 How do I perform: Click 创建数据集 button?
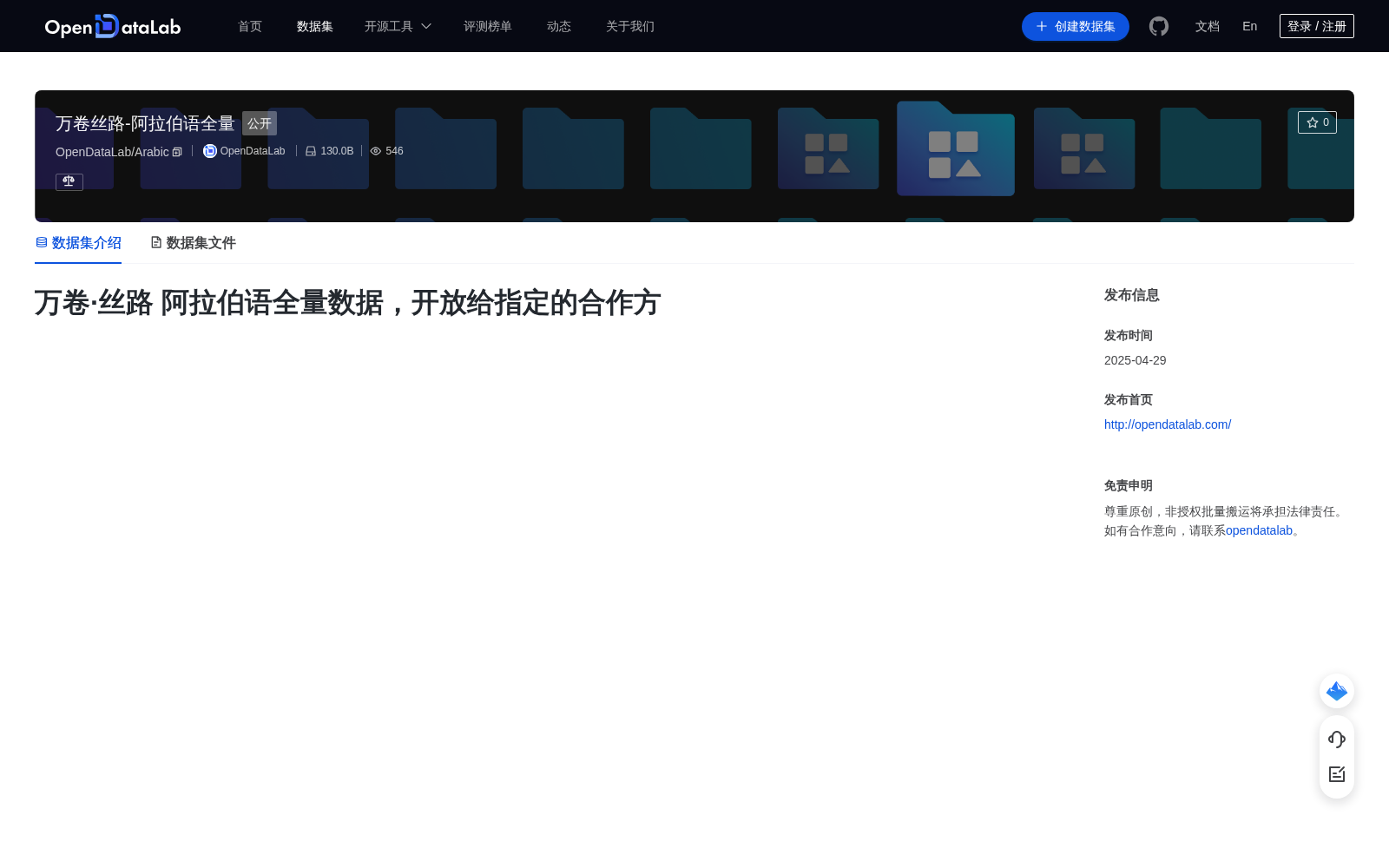point(1076,26)
